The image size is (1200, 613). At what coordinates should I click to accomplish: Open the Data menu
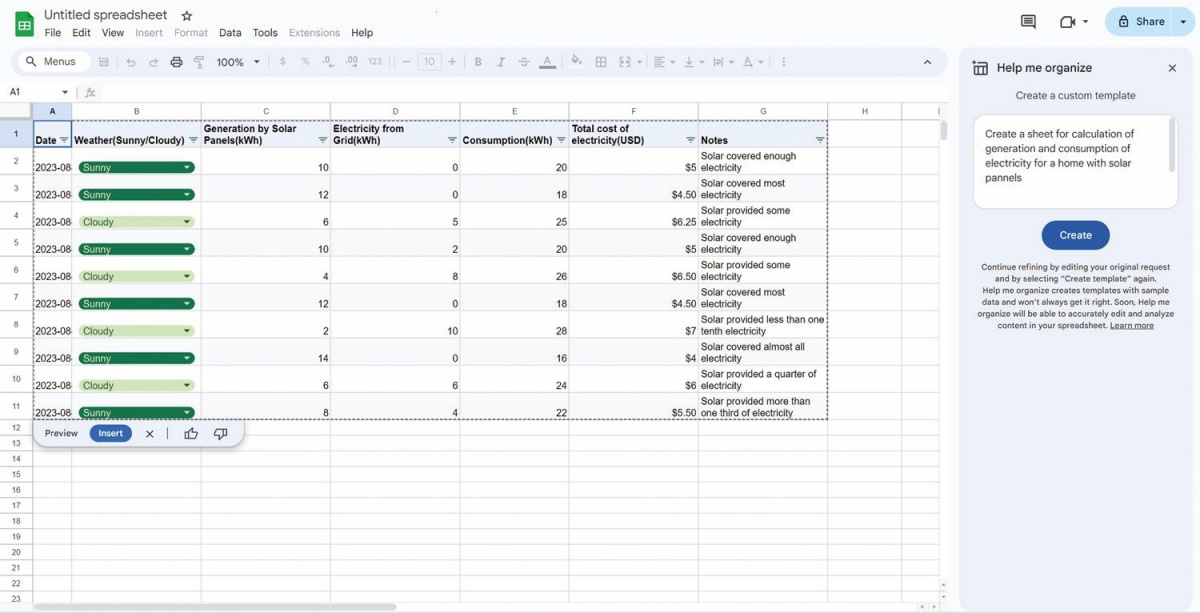point(230,33)
